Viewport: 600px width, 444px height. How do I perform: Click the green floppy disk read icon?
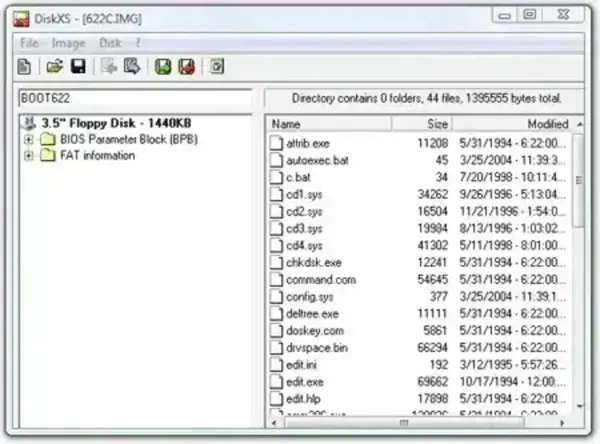[x=163, y=67]
